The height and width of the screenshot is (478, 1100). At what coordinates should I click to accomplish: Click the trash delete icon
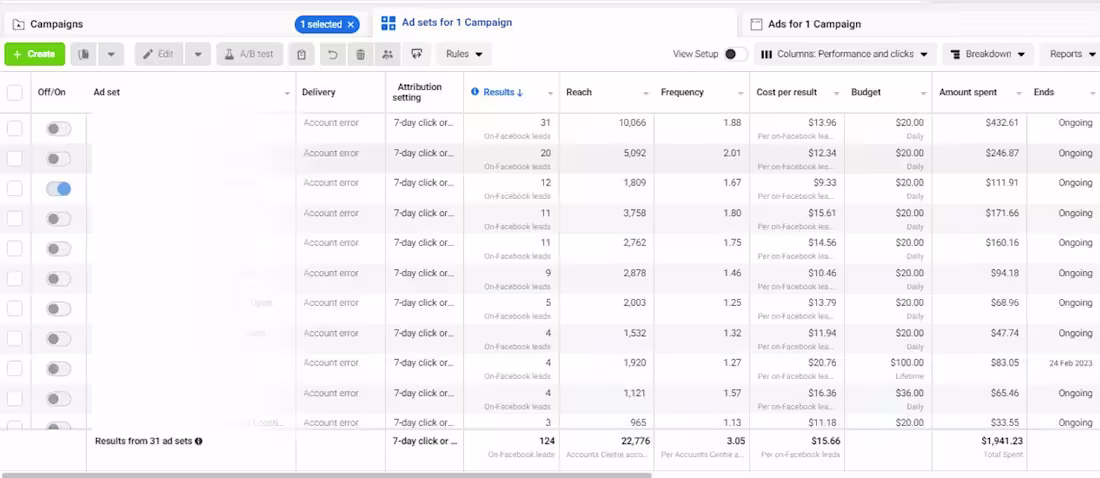(361, 54)
